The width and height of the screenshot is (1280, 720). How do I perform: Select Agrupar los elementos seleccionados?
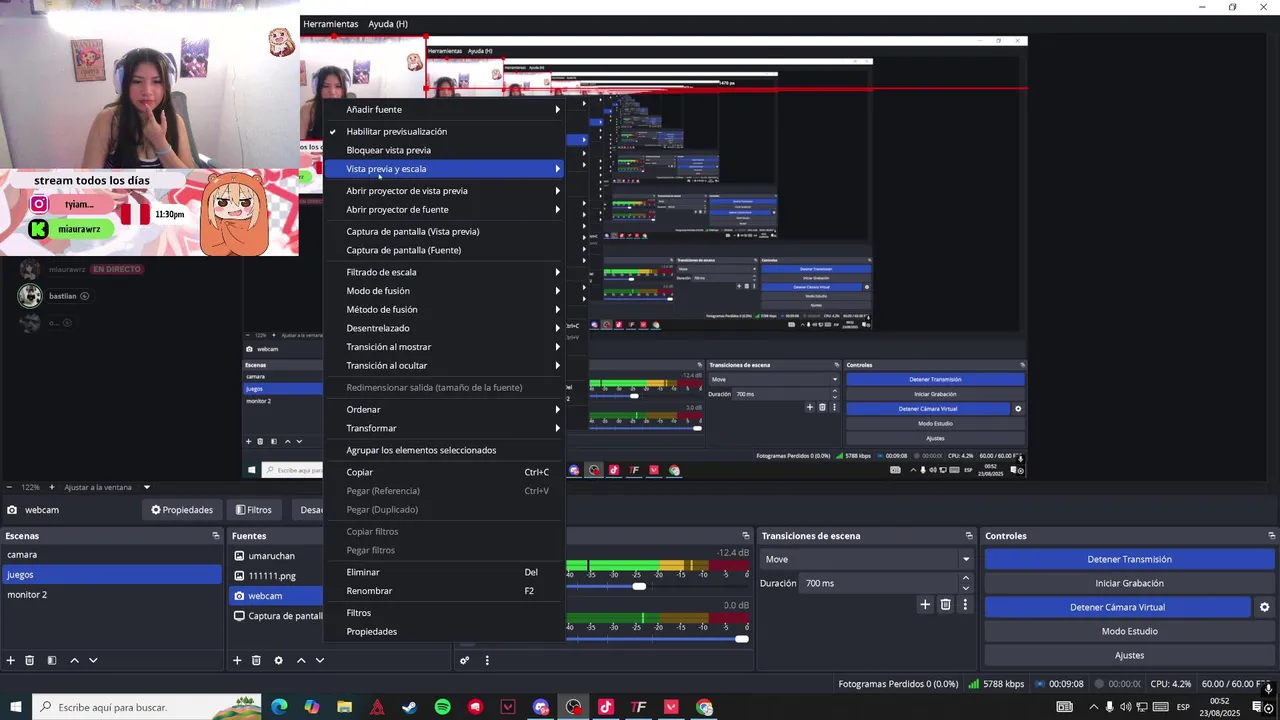tap(444, 450)
